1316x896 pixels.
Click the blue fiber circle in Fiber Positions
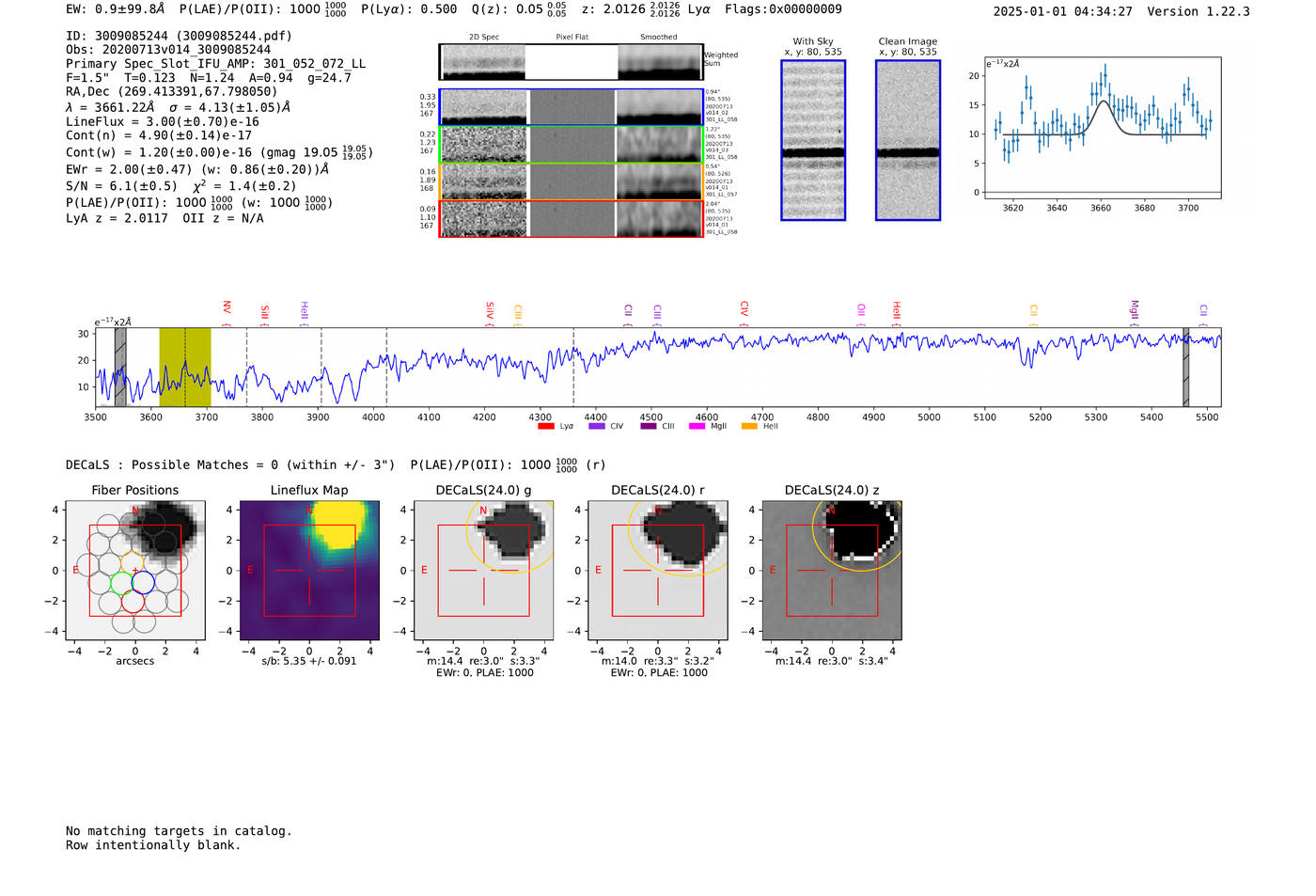(x=143, y=583)
